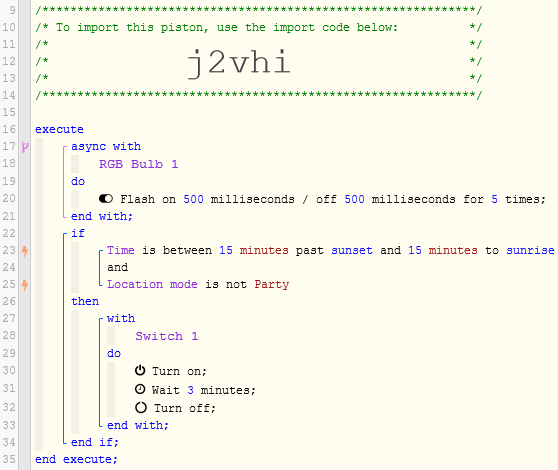Screen dimensions: 558x470
Task: Select the Location mode is not Party condition
Action: (x=198, y=284)
